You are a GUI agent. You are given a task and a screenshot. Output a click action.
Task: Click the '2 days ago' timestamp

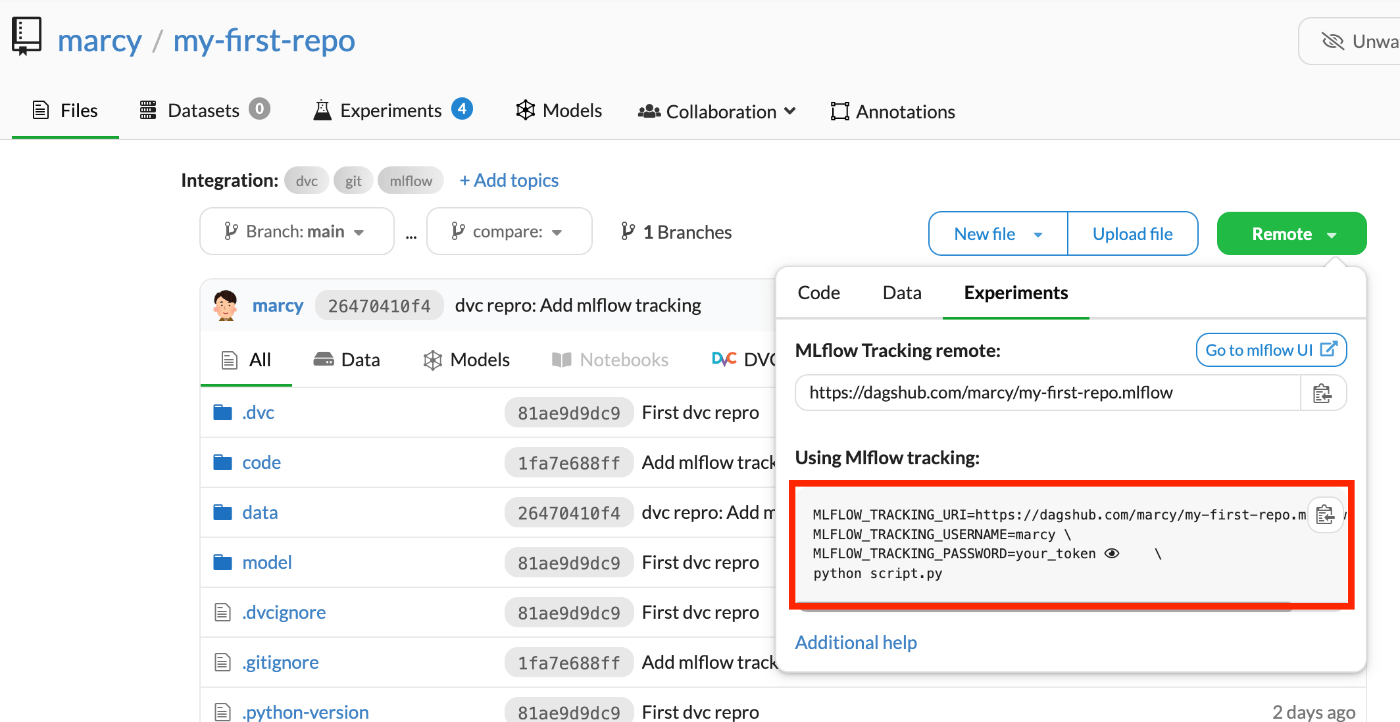click(x=1314, y=712)
